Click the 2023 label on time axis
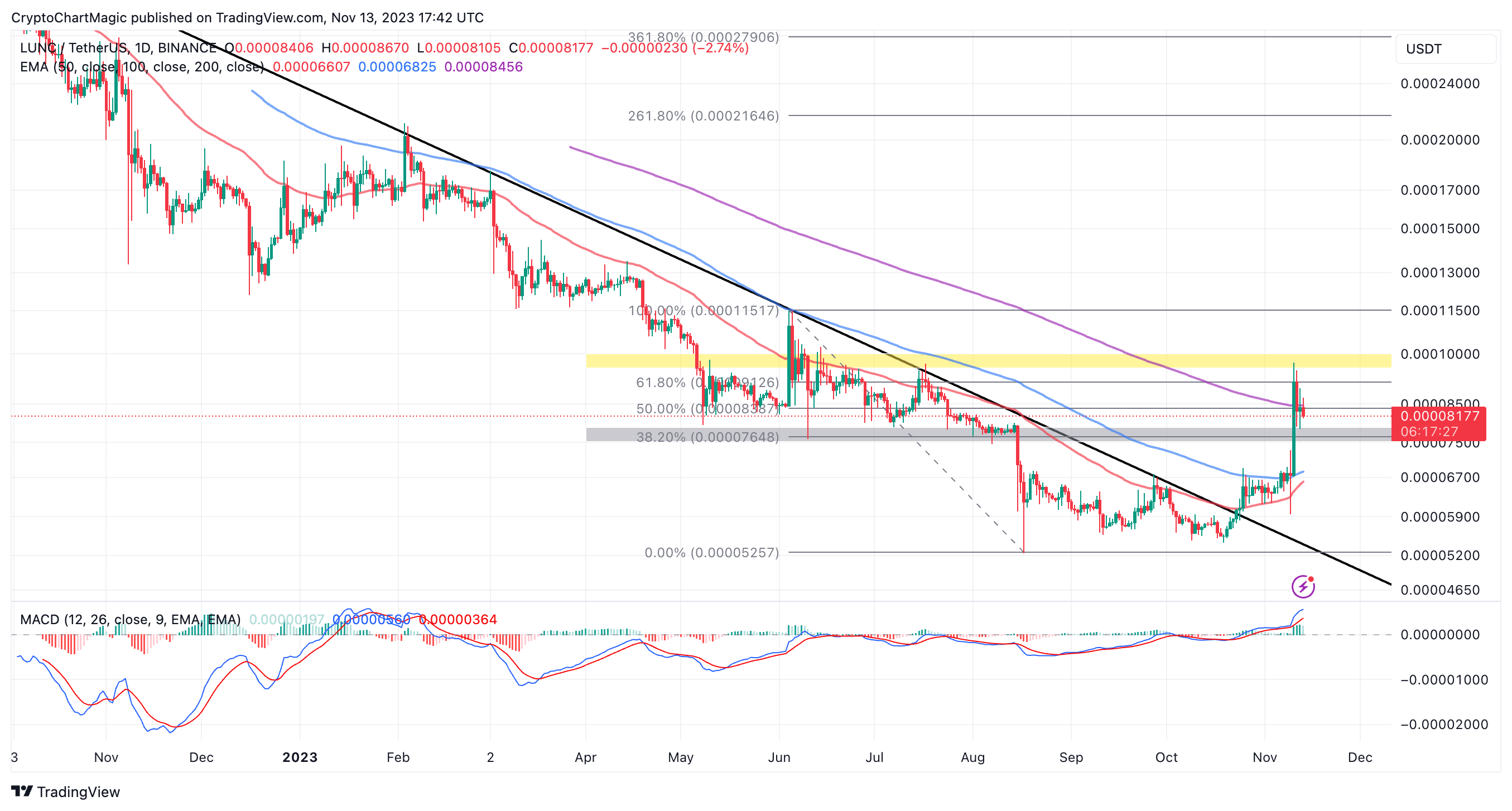This screenshot has width=1512, height=811. click(300, 757)
